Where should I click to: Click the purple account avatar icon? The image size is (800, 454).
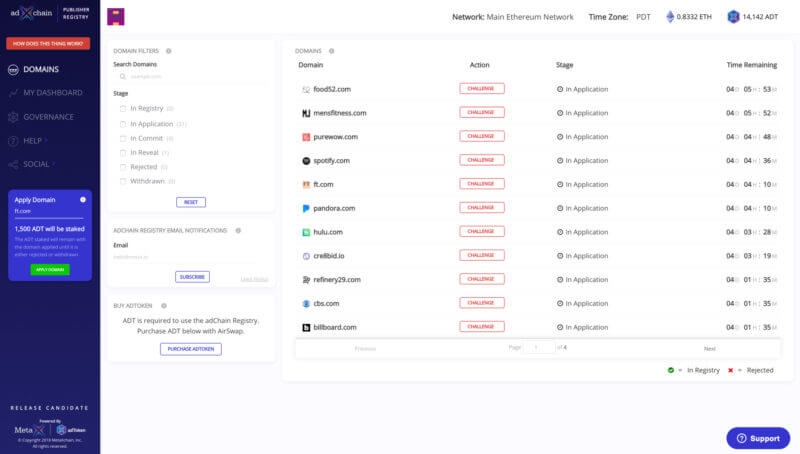point(116,17)
